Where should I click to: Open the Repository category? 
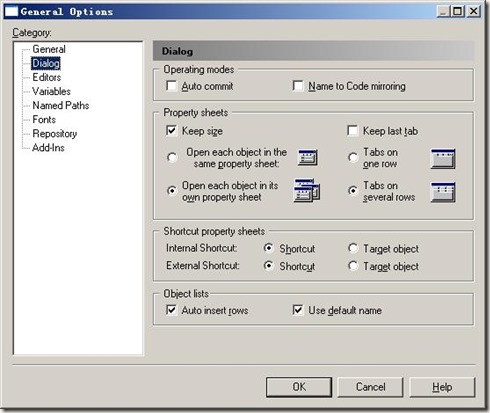55,134
